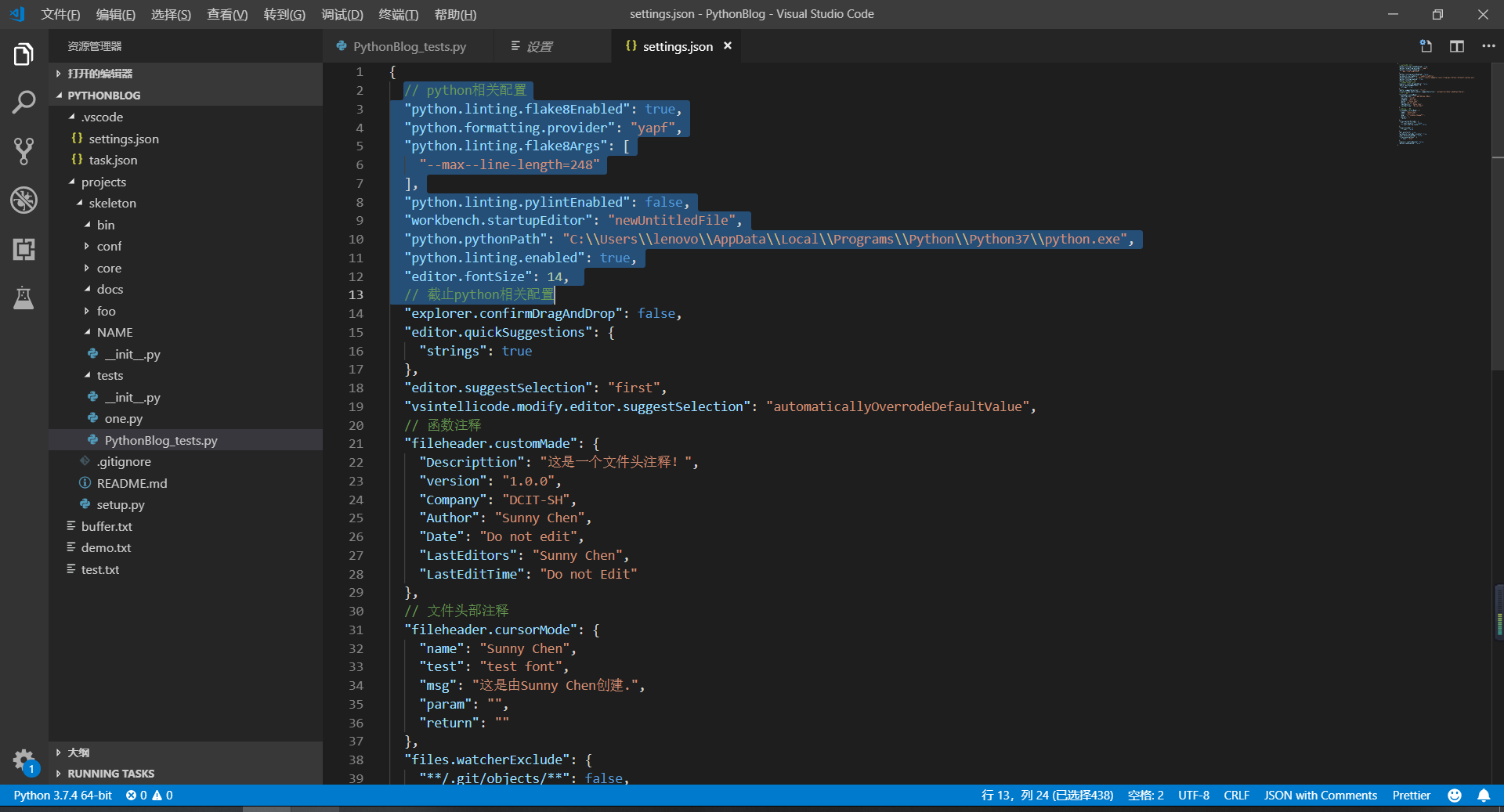1504x812 pixels.
Task: Open buffer.txt file
Action: click(186, 526)
